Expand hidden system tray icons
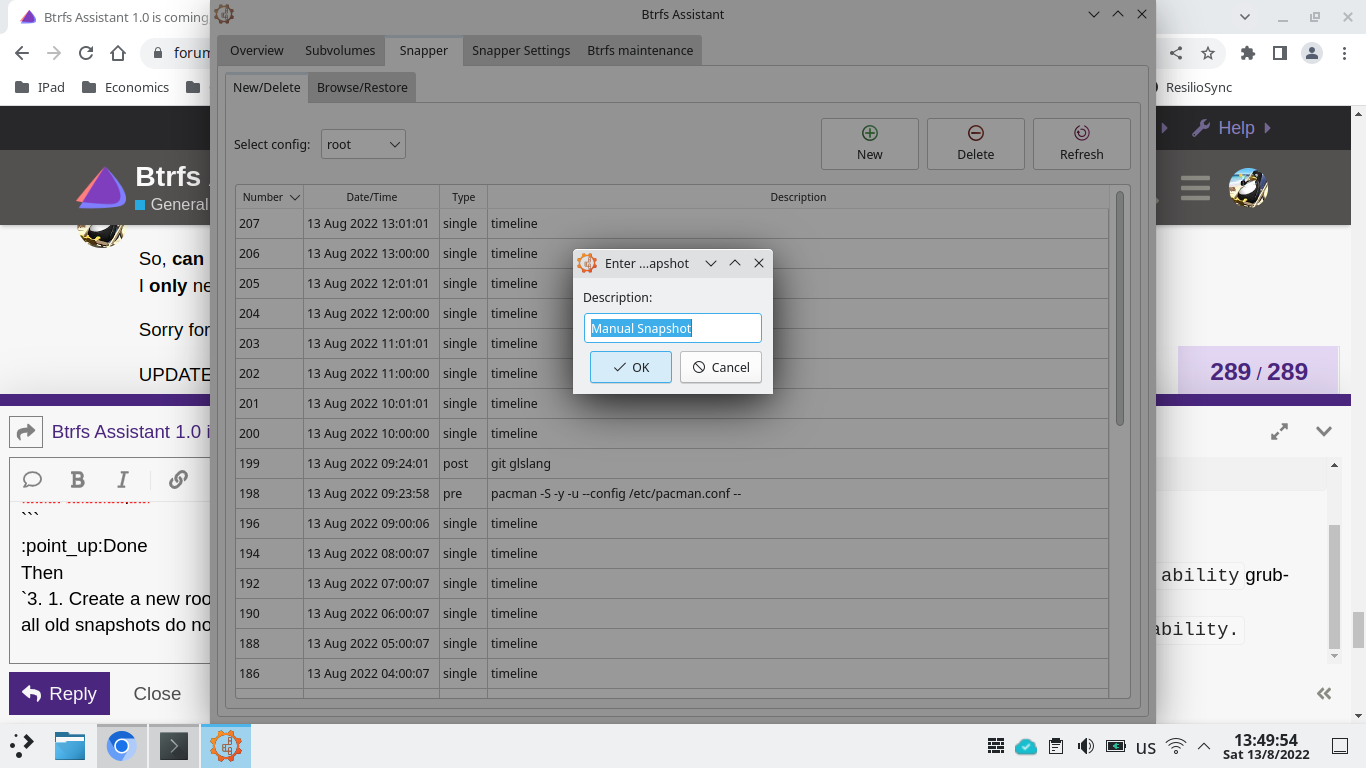1366x768 pixels. tap(1204, 746)
